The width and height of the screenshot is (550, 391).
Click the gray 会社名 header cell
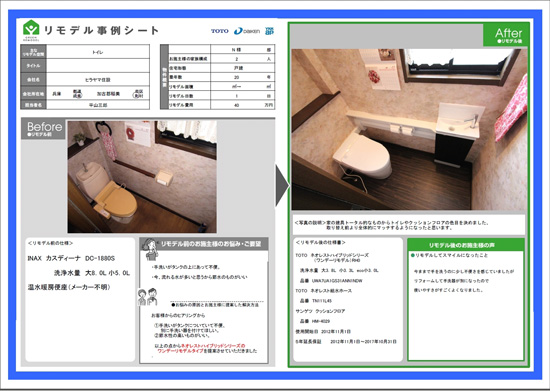click(33, 80)
